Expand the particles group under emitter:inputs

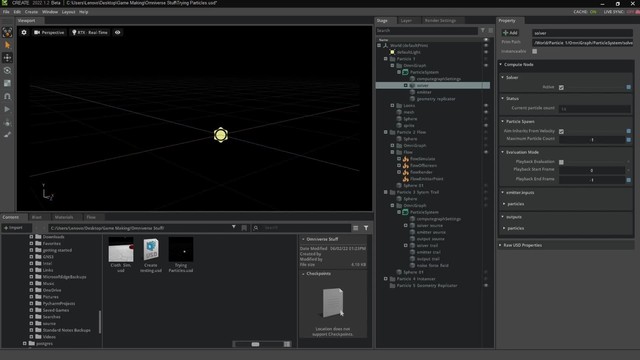[x=504, y=204]
